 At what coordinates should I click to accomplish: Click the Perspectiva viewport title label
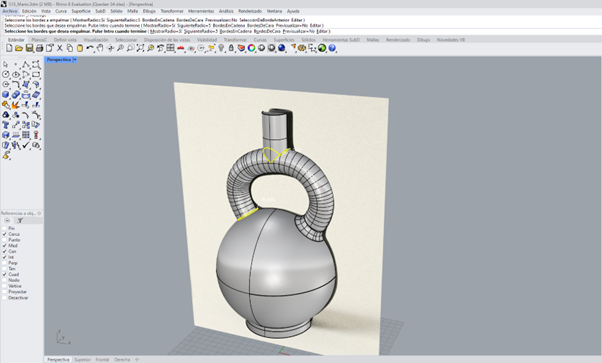click(x=59, y=60)
